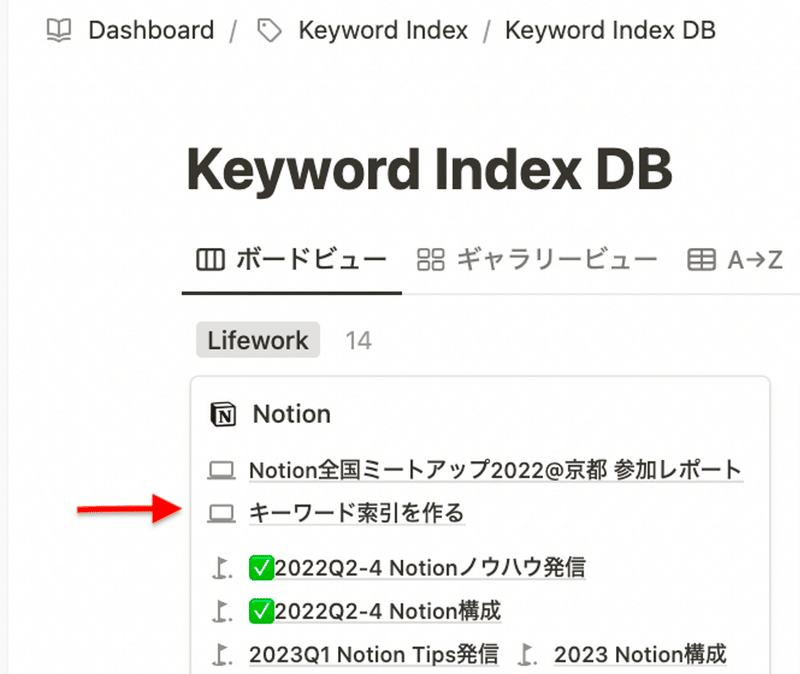The width and height of the screenshot is (800, 674).
Task: Open the 2023Q1 Notion Tips発信 link
Action: [x=373, y=655]
